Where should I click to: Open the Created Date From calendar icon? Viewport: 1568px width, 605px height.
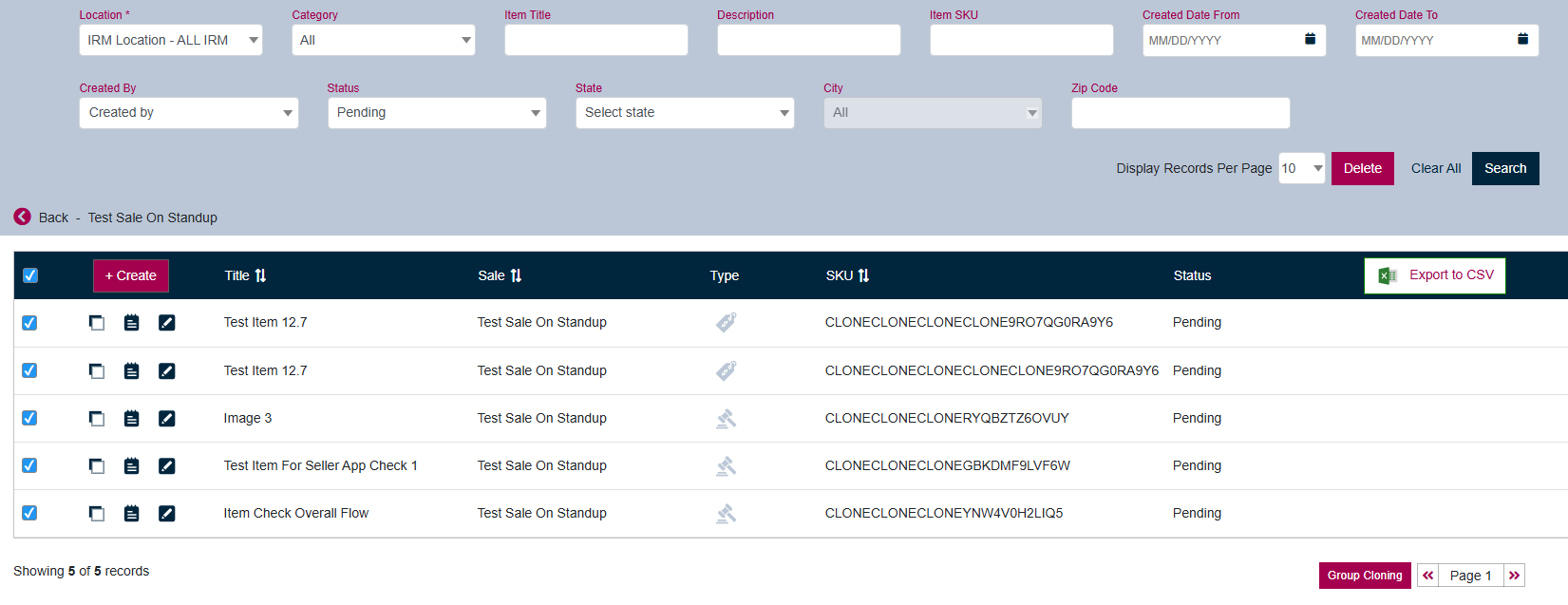(1310, 39)
